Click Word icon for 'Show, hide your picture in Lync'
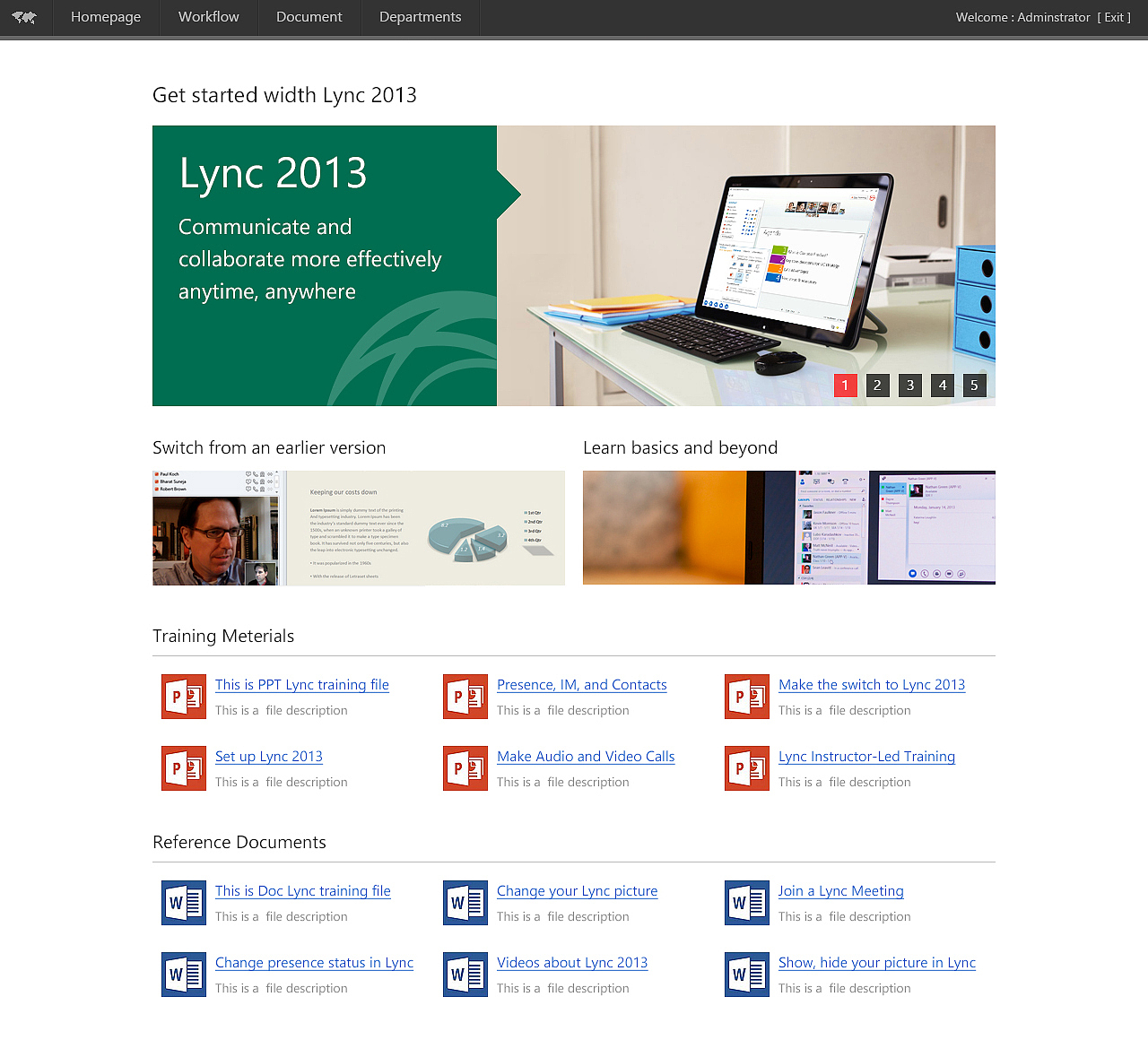 pos(747,975)
